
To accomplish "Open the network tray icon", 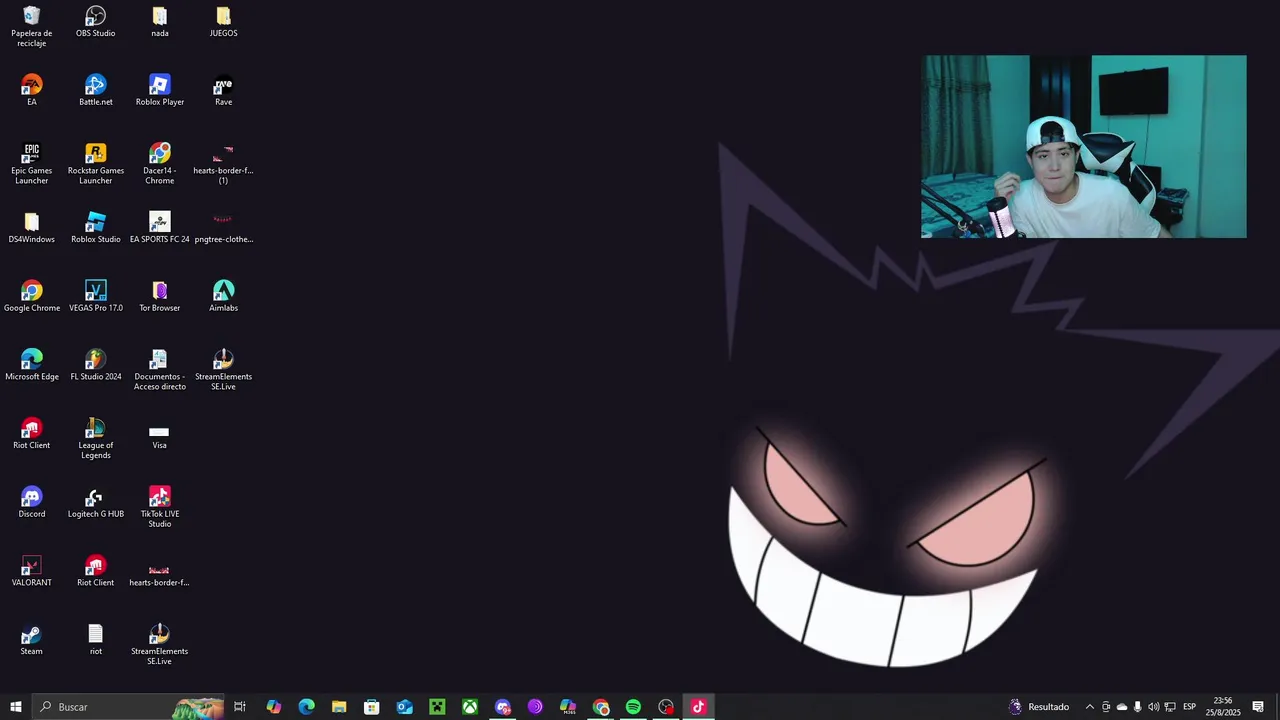I will point(1170,707).
